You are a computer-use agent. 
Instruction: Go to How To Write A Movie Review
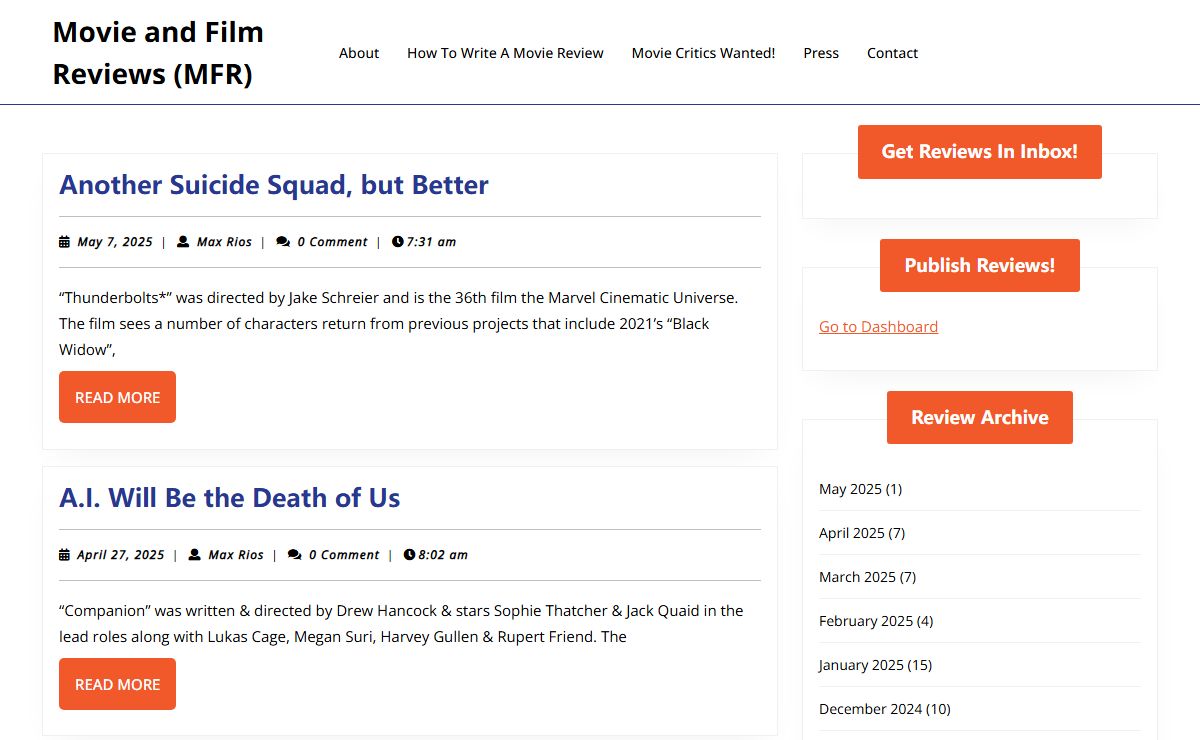[505, 53]
